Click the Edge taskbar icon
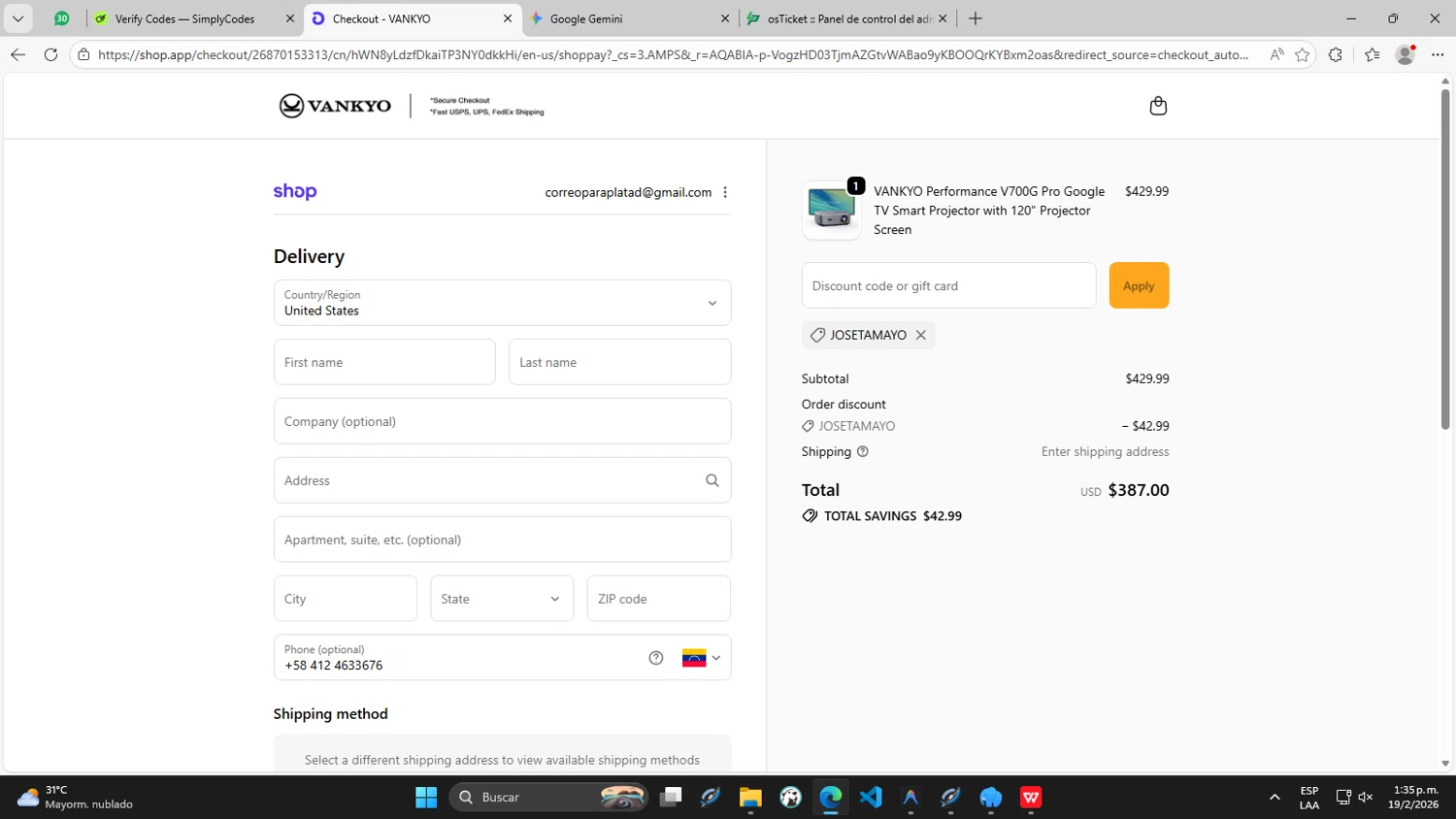Image resolution: width=1456 pixels, height=819 pixels. pyautogui.click(x=831, y=798)
